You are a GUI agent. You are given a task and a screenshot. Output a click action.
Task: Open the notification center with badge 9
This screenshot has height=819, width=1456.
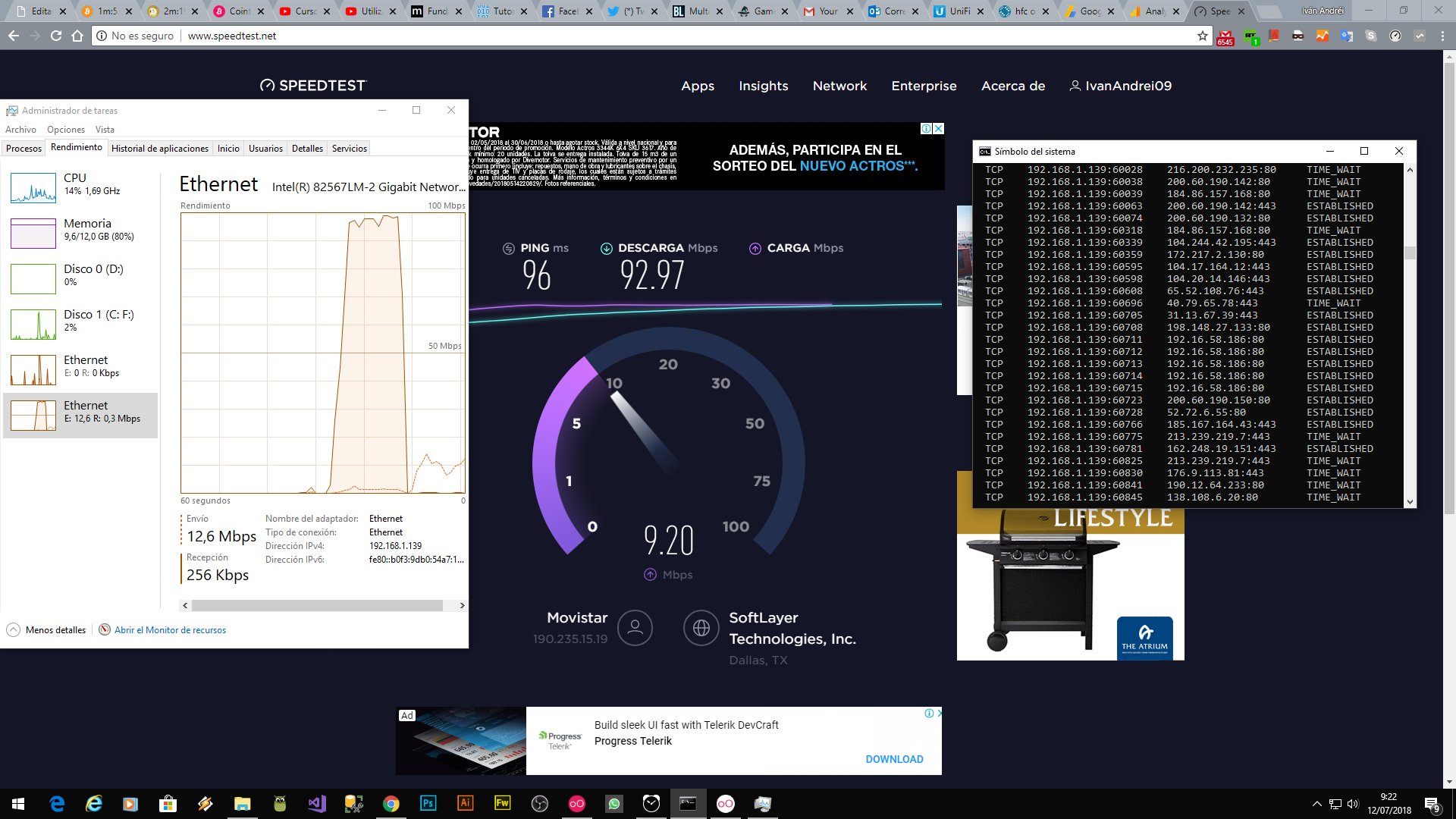click(1432, 805)
